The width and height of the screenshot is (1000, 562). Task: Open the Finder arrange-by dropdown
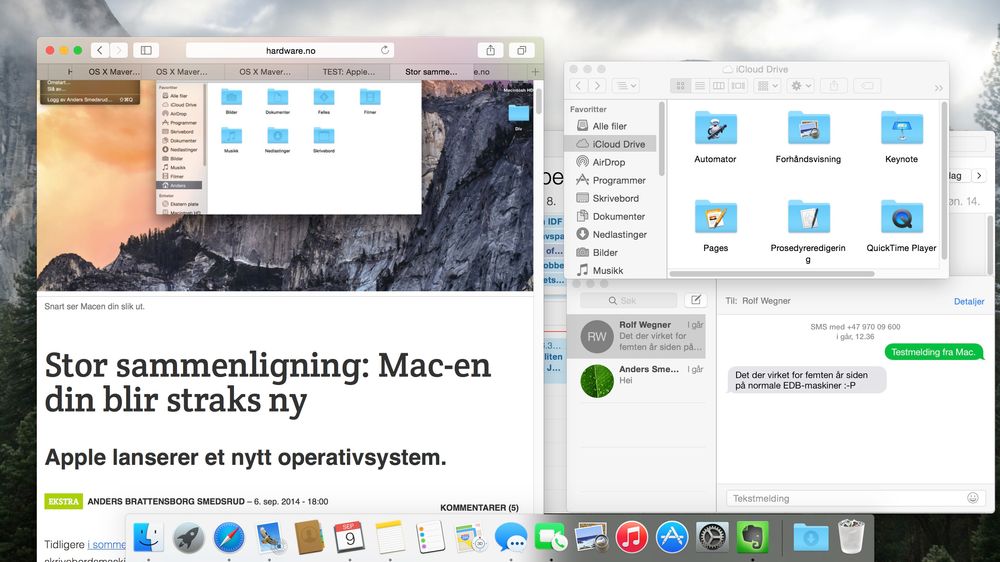pos(767,85)
